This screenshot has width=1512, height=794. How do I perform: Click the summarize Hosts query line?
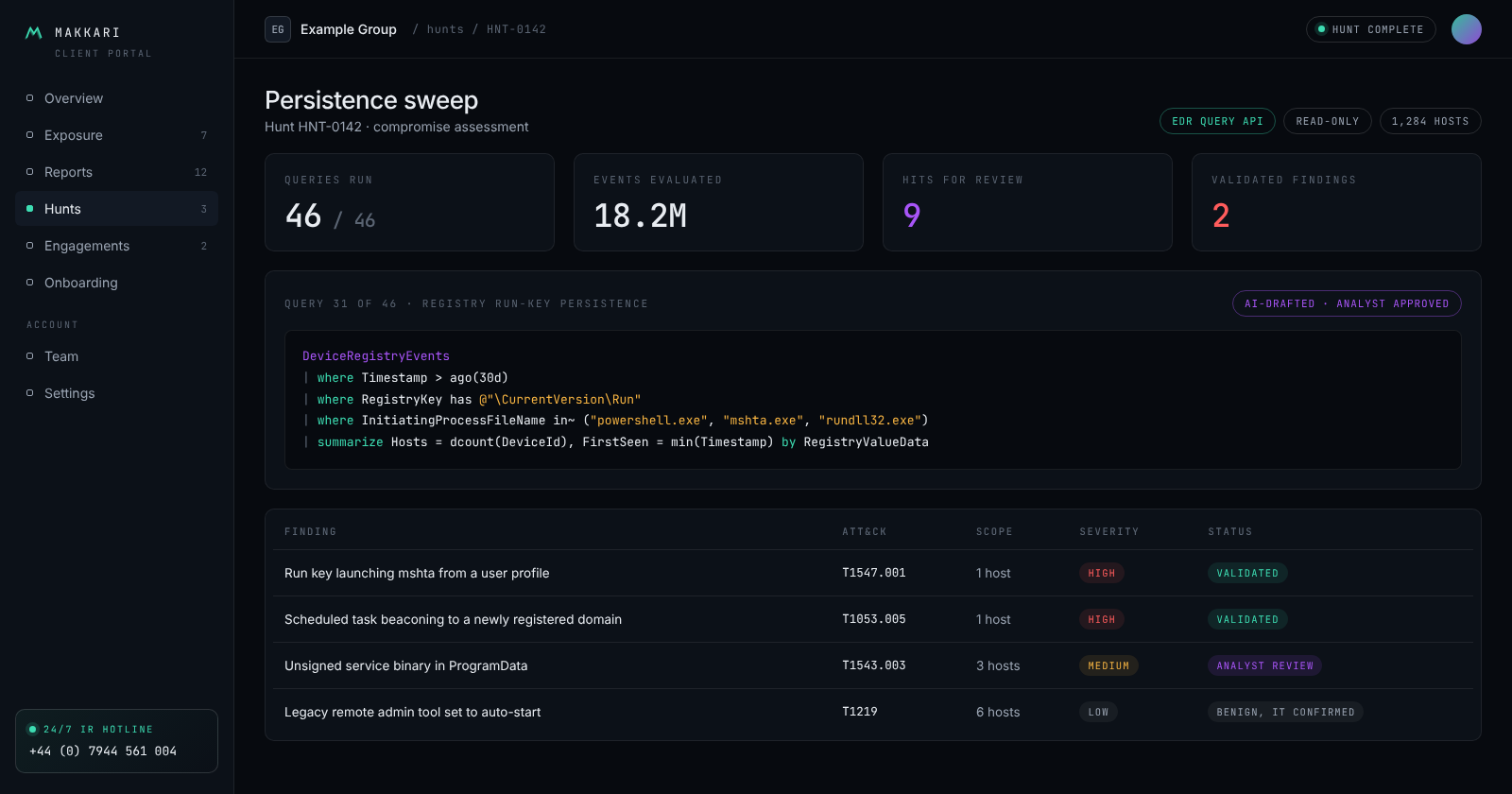pos(616,442)
